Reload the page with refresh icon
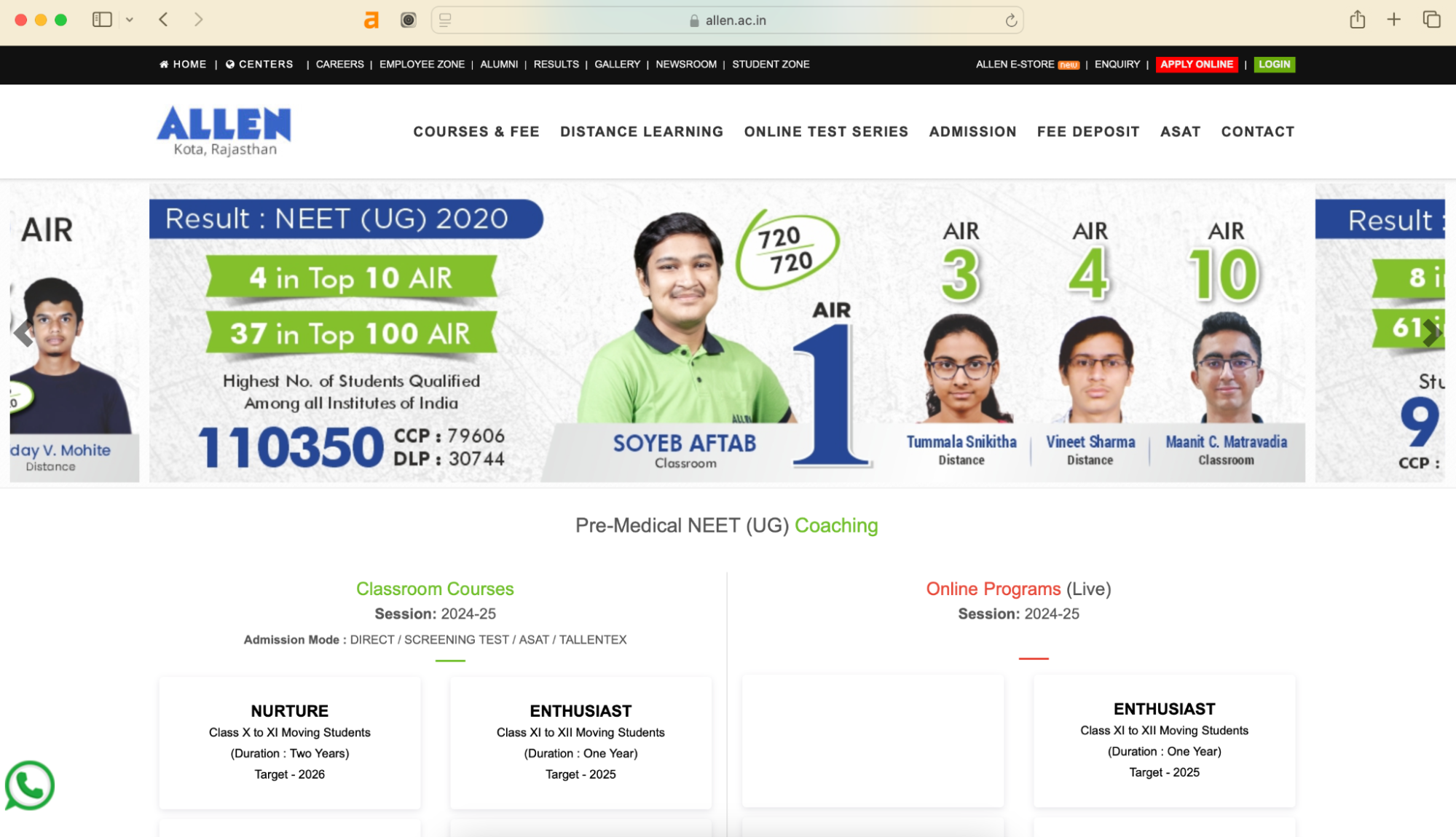The image size is (1456, 837). (x=1011, y=20)
